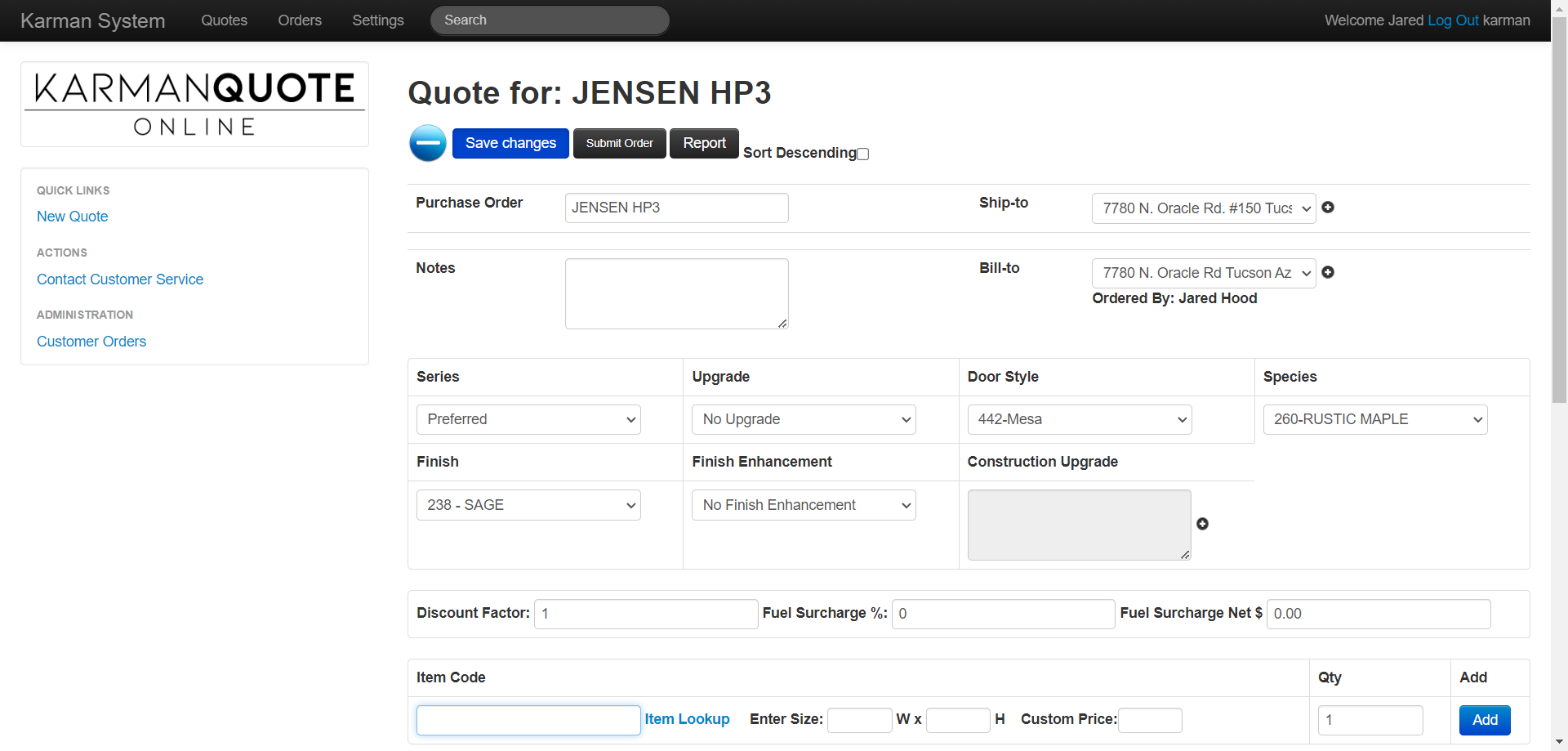The width and height of the screenshot is (1568, 751).
Task: Click the Discount Factor field
Action: [x=646, y=614]
